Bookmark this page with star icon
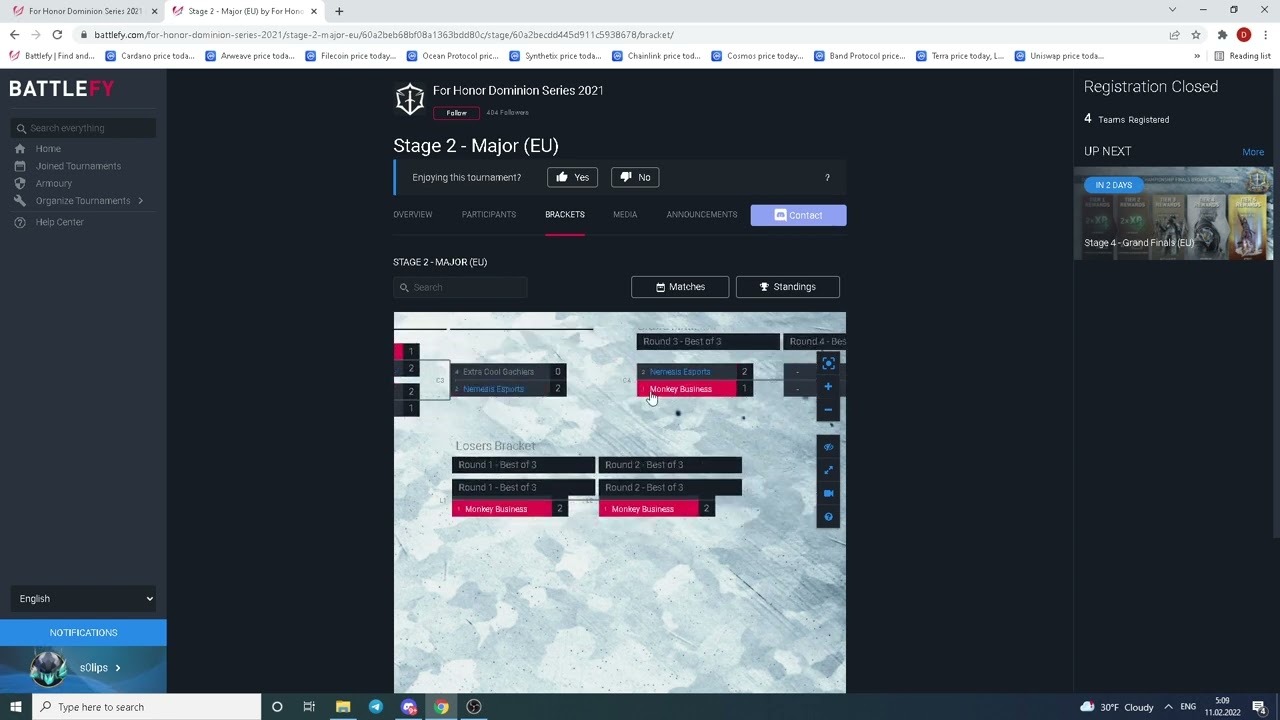Screen dimensions: 1280x720 point(1196,35)
